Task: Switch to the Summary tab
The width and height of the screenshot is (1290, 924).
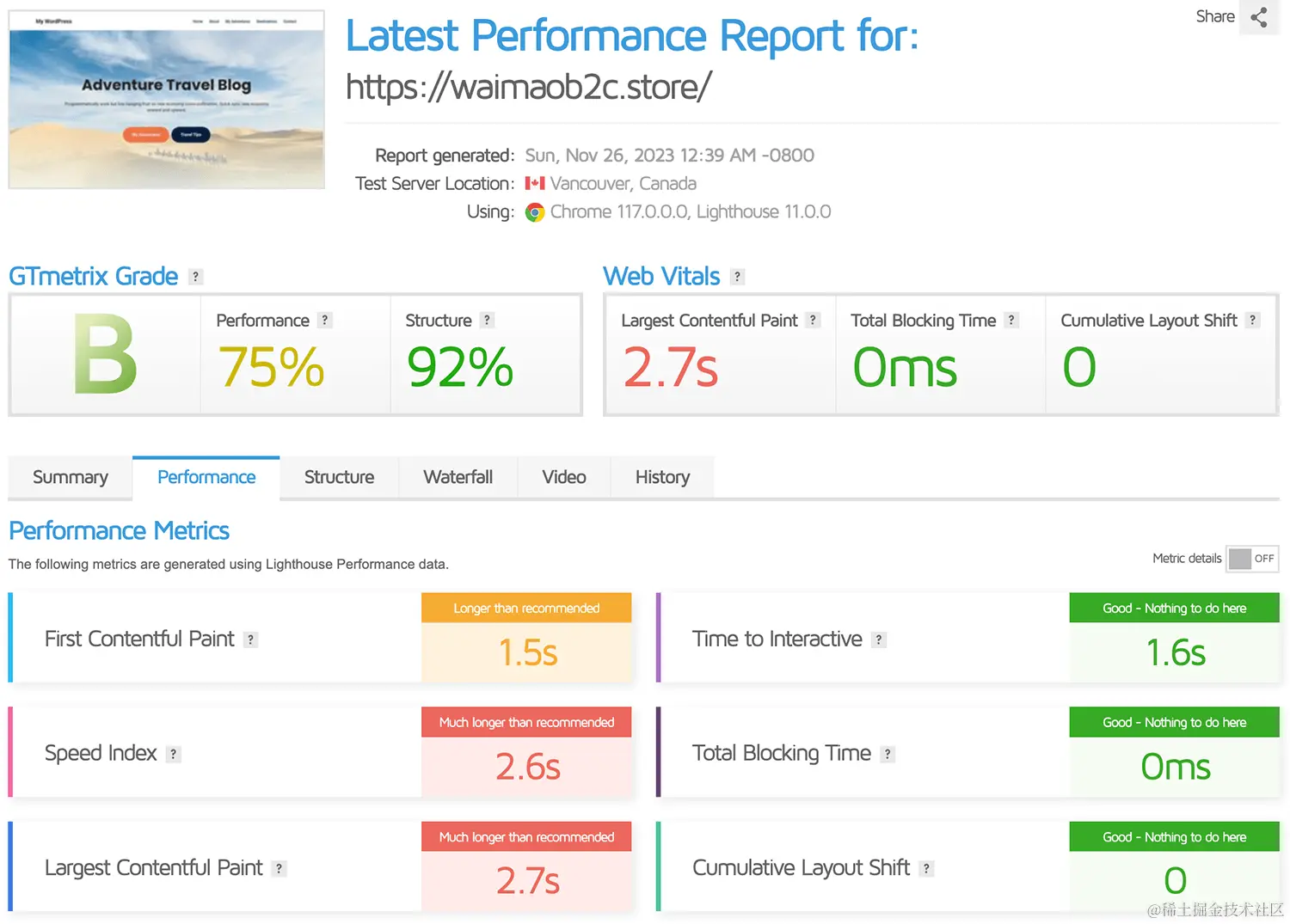Action: click(71, 477)
